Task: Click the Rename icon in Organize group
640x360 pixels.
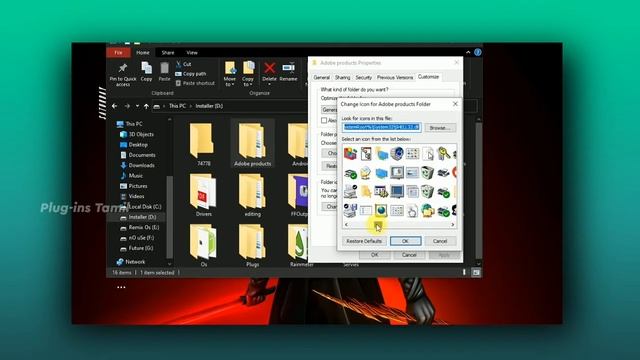Action: pyautogui.click(x=288, y=67)
